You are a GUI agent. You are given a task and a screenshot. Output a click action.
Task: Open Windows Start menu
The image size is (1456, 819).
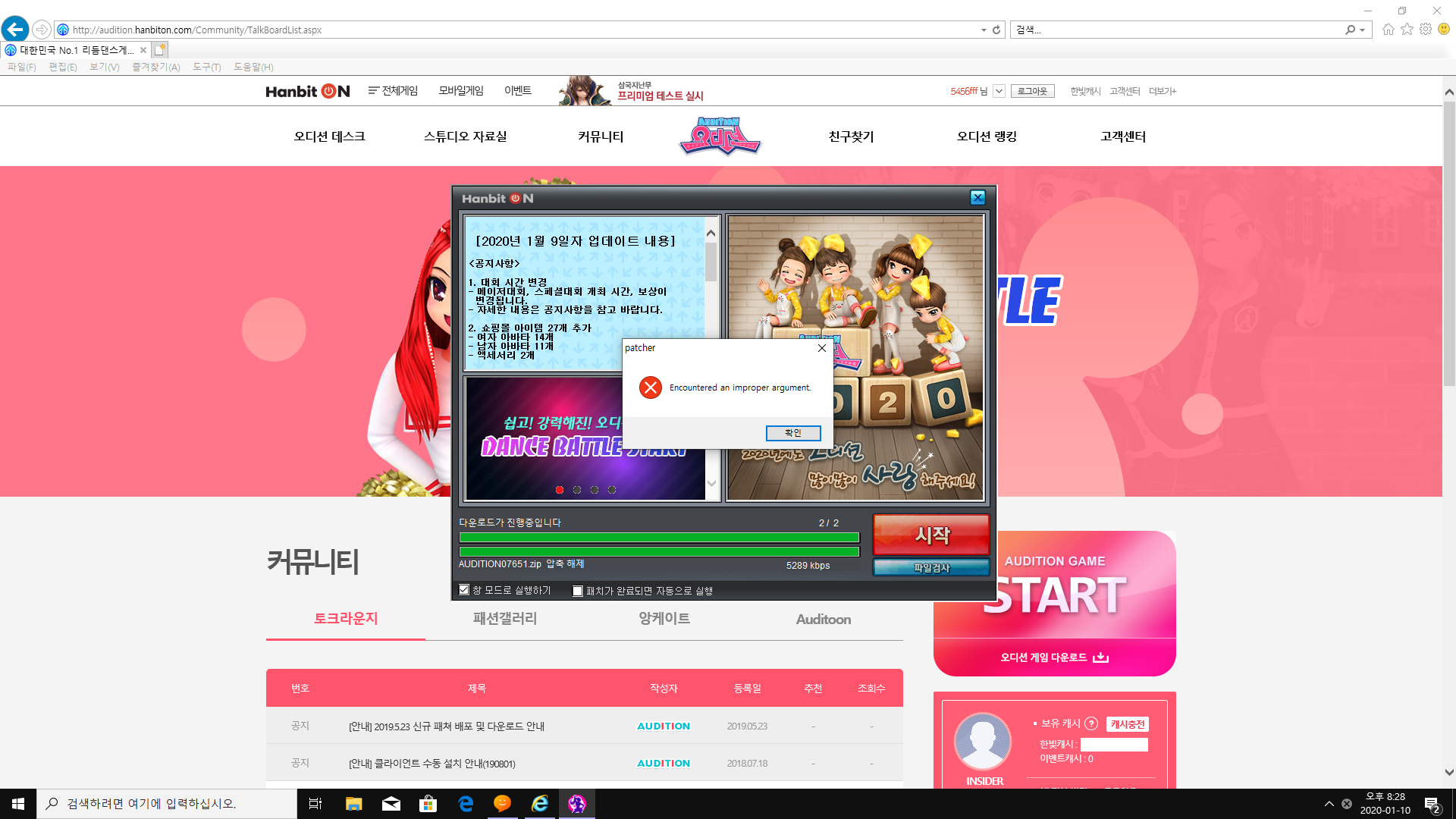tap(18, 804)
